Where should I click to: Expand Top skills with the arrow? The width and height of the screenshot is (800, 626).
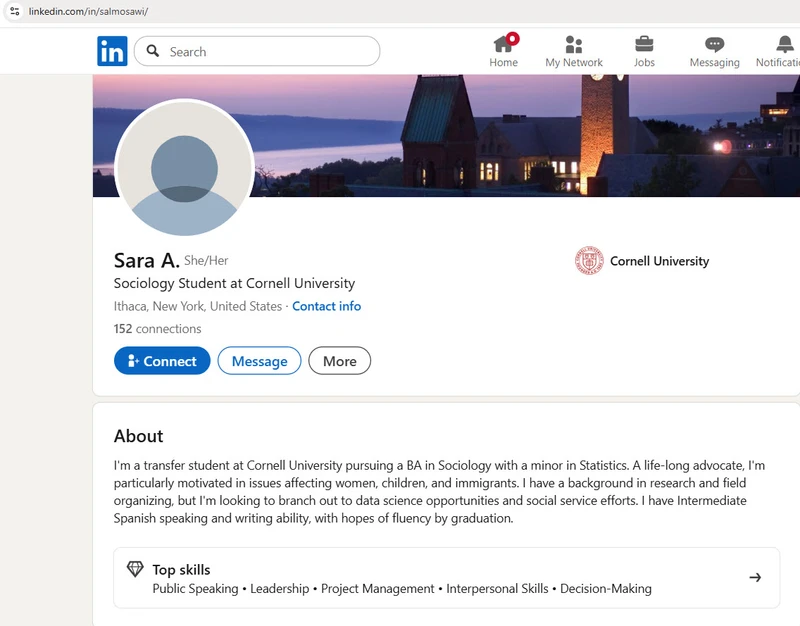755,577
